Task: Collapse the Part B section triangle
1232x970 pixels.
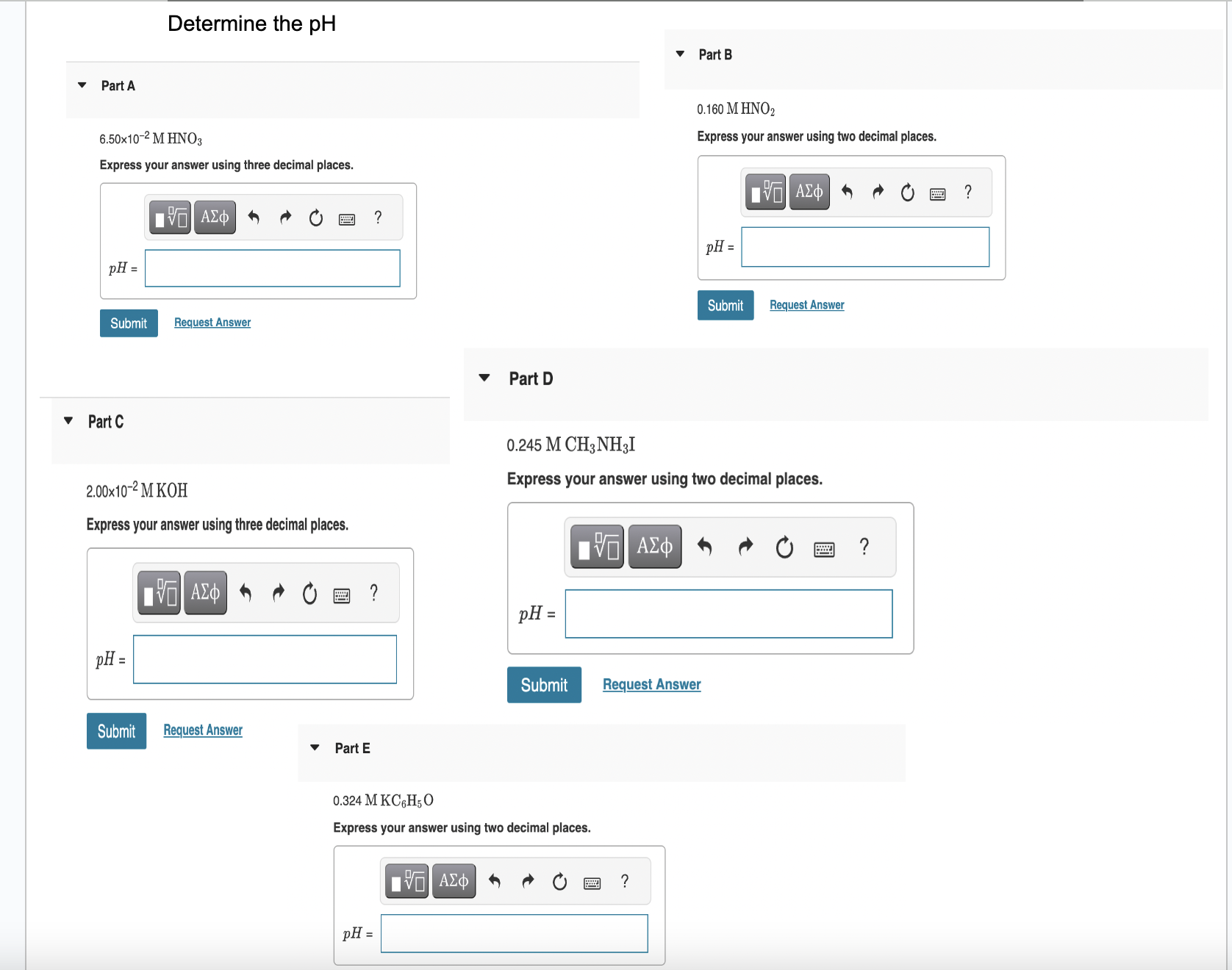Action: (680, 54)
